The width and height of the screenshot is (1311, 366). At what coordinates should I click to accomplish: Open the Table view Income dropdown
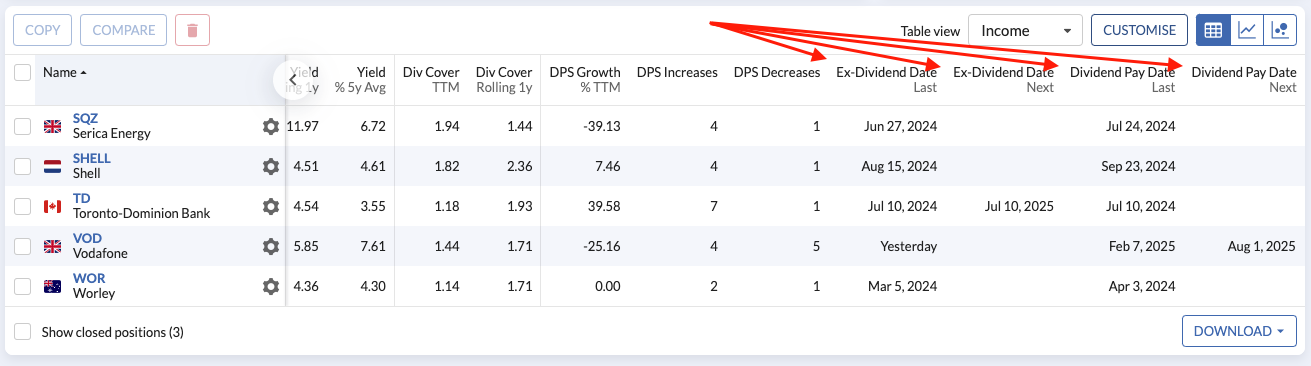[1025, 30]
